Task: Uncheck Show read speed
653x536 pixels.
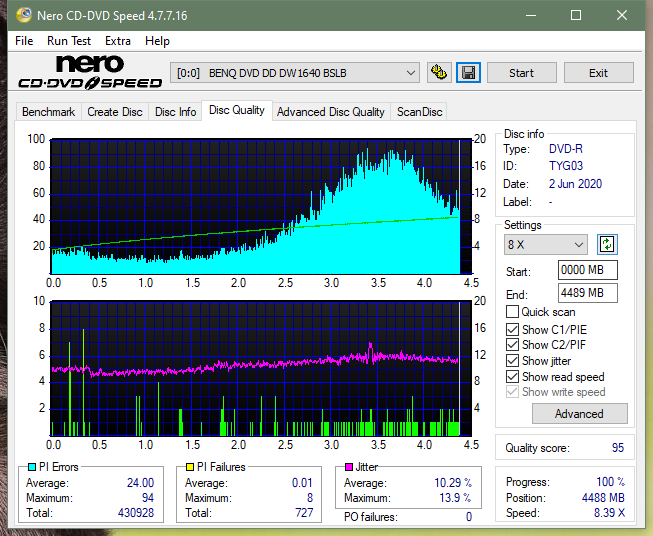Action: pyautogui.click(x=512, y=376)
